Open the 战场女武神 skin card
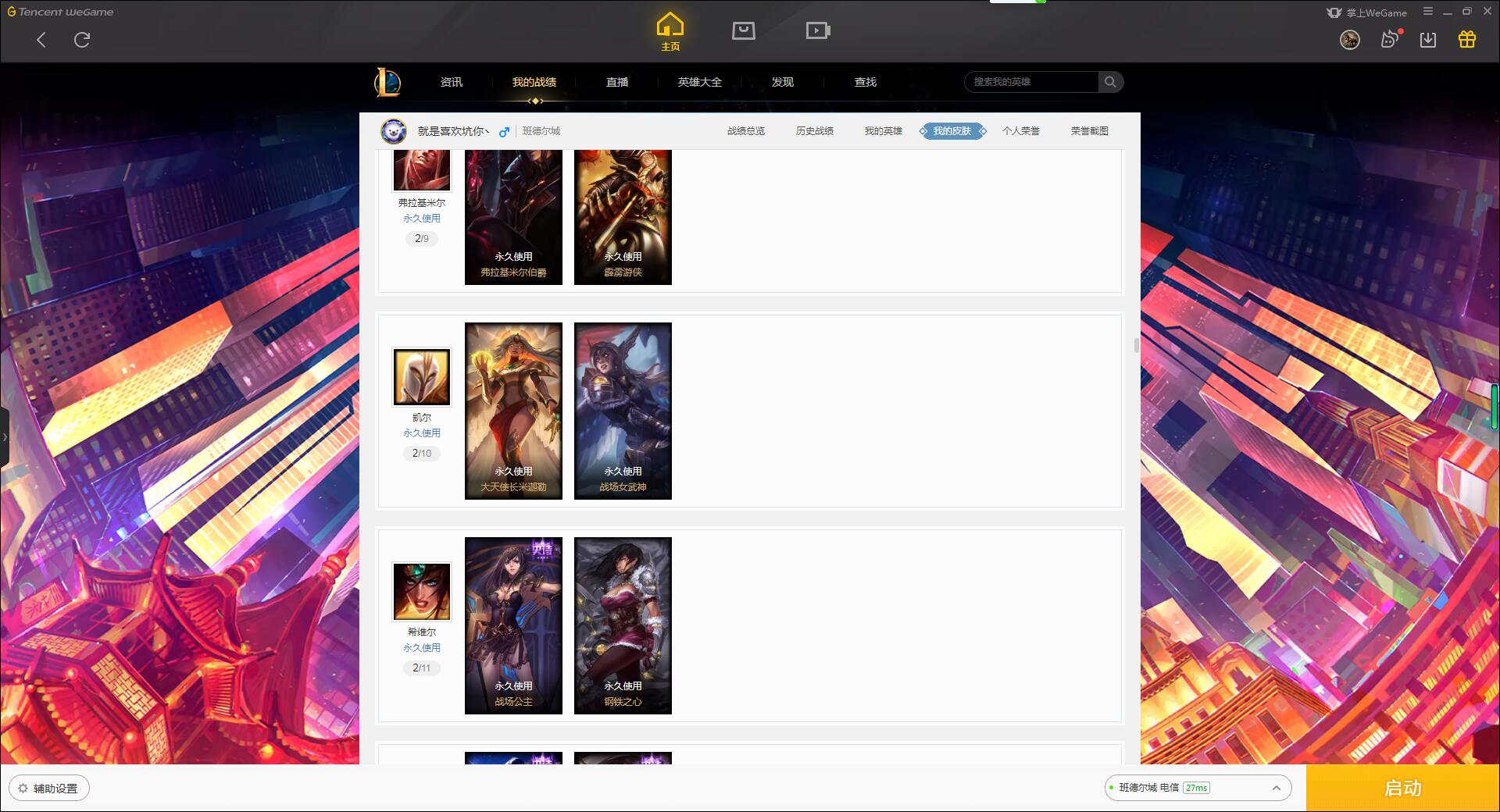This screenshot has height=812, width=1500. click(x=623, y=411)
